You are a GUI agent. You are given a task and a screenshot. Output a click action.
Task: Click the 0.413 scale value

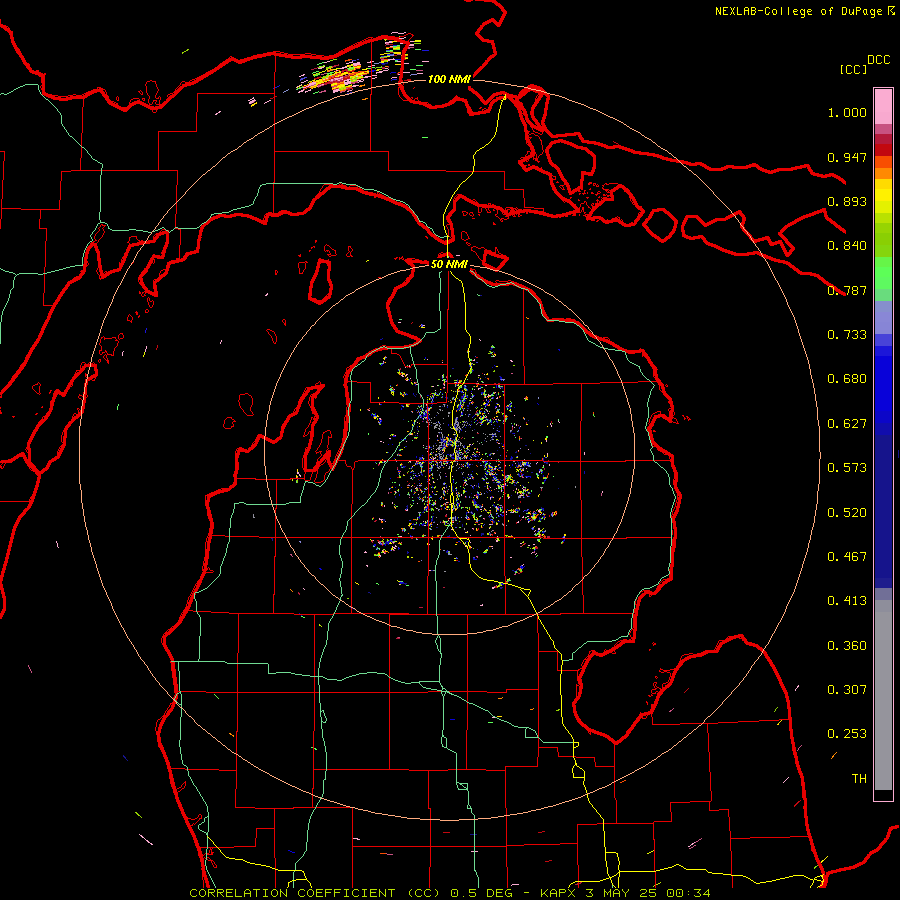coord(847,601)
